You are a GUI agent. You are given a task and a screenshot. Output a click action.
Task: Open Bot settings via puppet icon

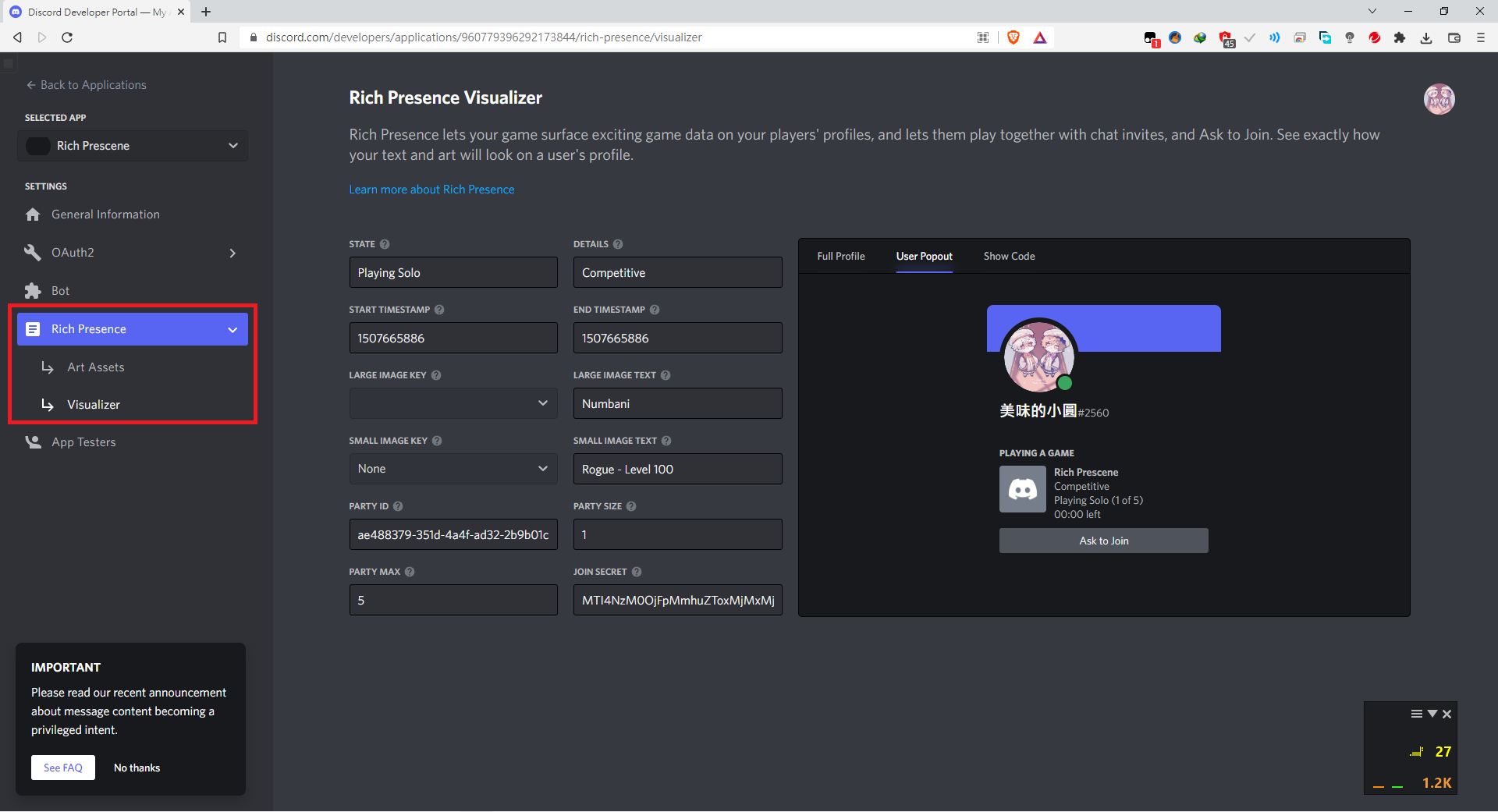[x=32, y=290]
